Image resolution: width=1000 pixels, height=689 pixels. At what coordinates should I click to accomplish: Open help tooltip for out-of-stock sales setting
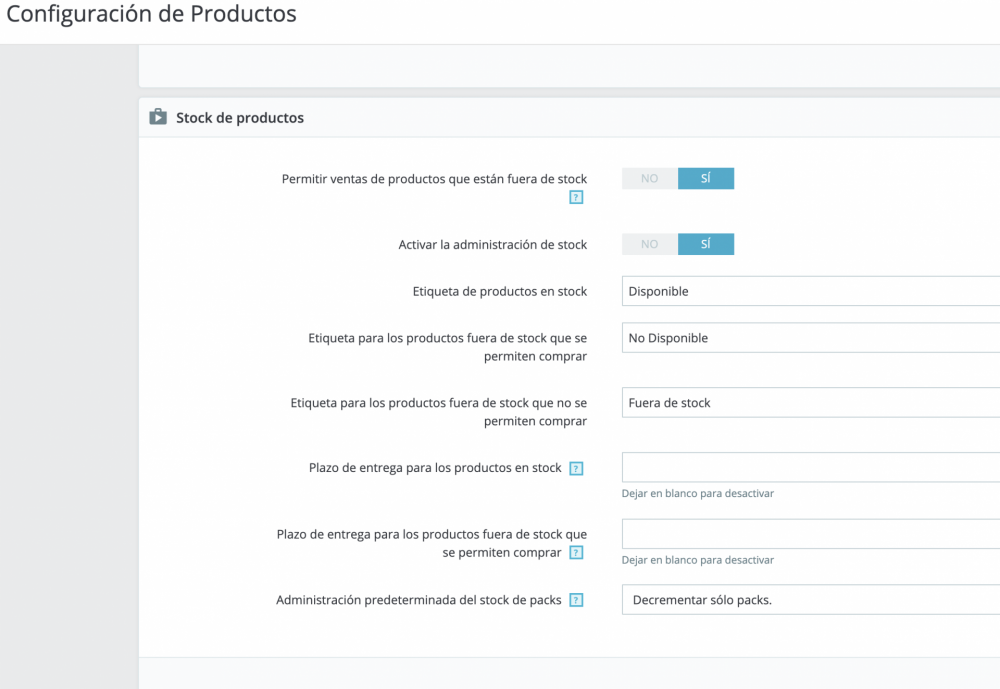[576, 197]
